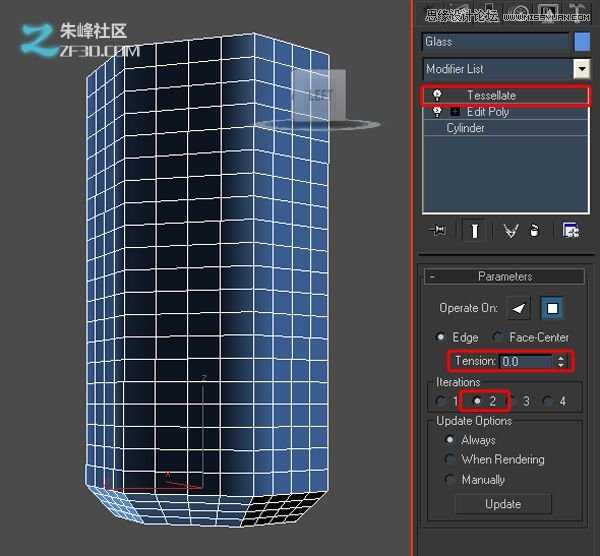Toggle Edit Poly modifier lightbulb

point(437,112)
